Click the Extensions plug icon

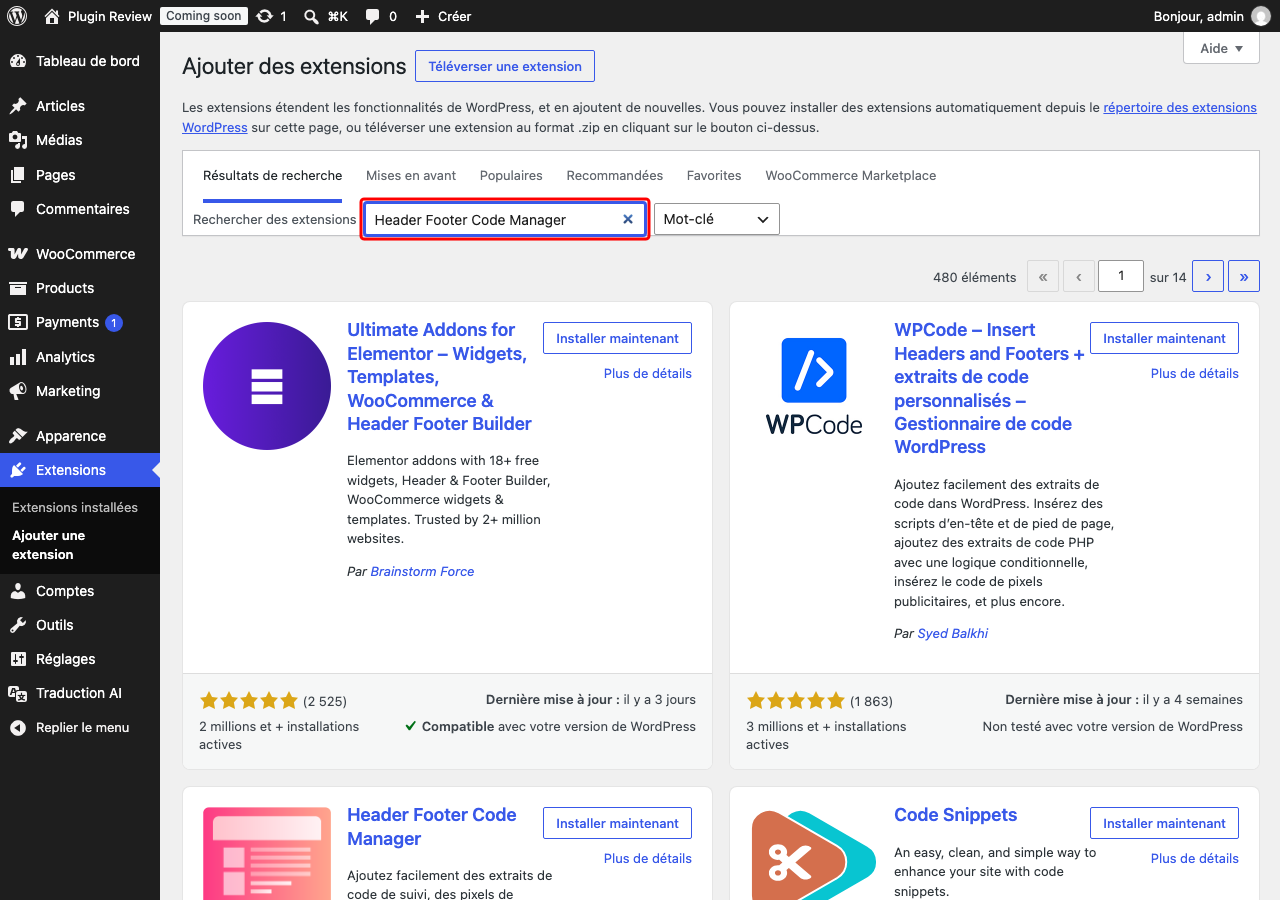pyautogui.click(x=18, y=470)
